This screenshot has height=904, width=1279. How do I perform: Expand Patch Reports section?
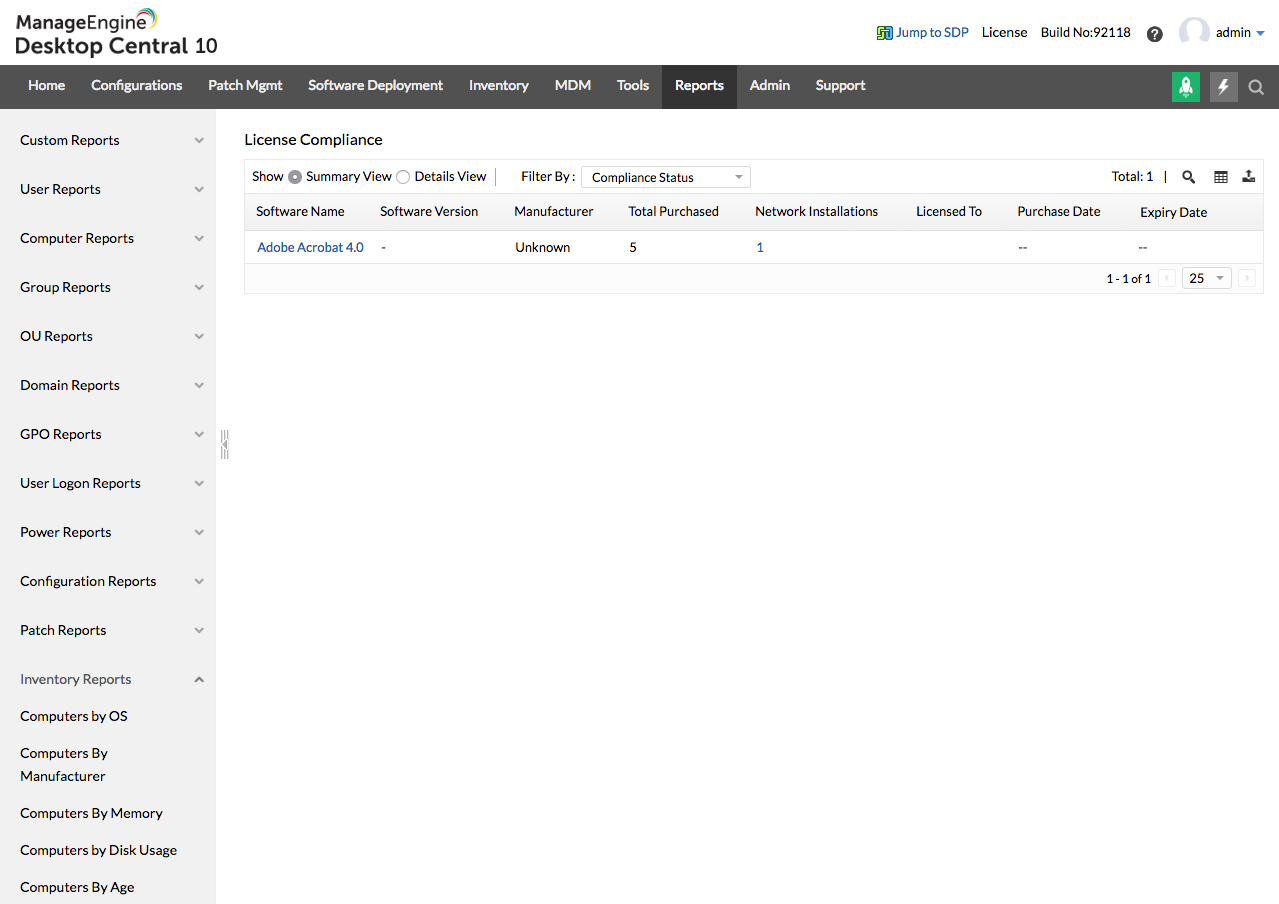point(108,630)
